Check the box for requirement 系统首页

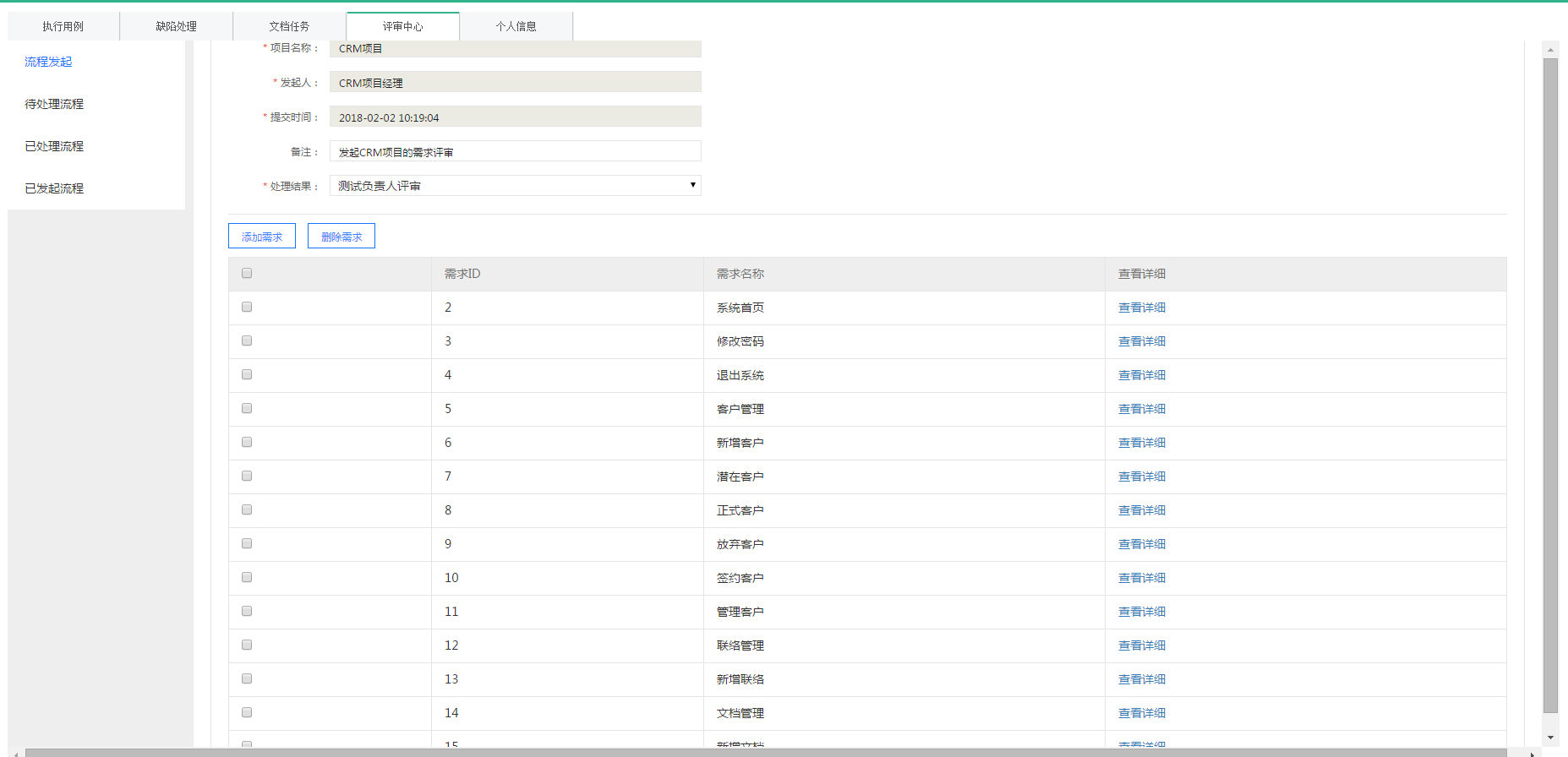247,307
